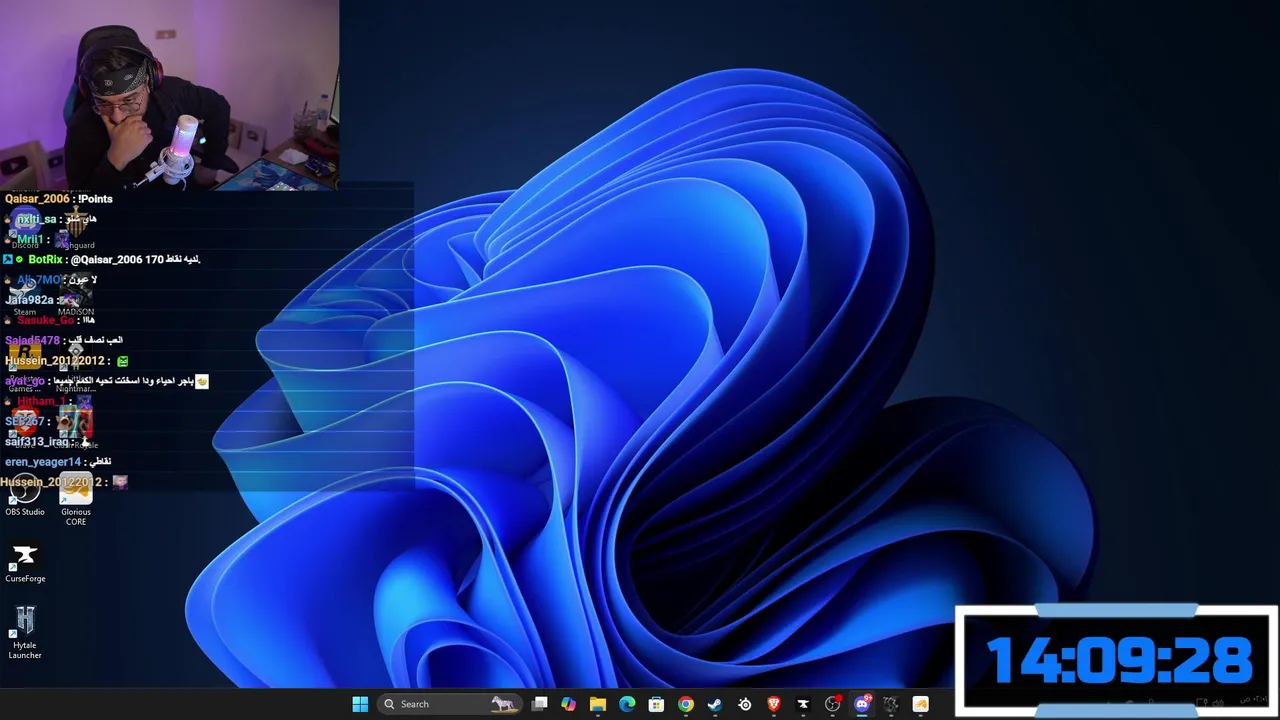The image size is (1280, 720).
Task: Launch Copilot from the taskbar
Action: [x=568, y=704]
